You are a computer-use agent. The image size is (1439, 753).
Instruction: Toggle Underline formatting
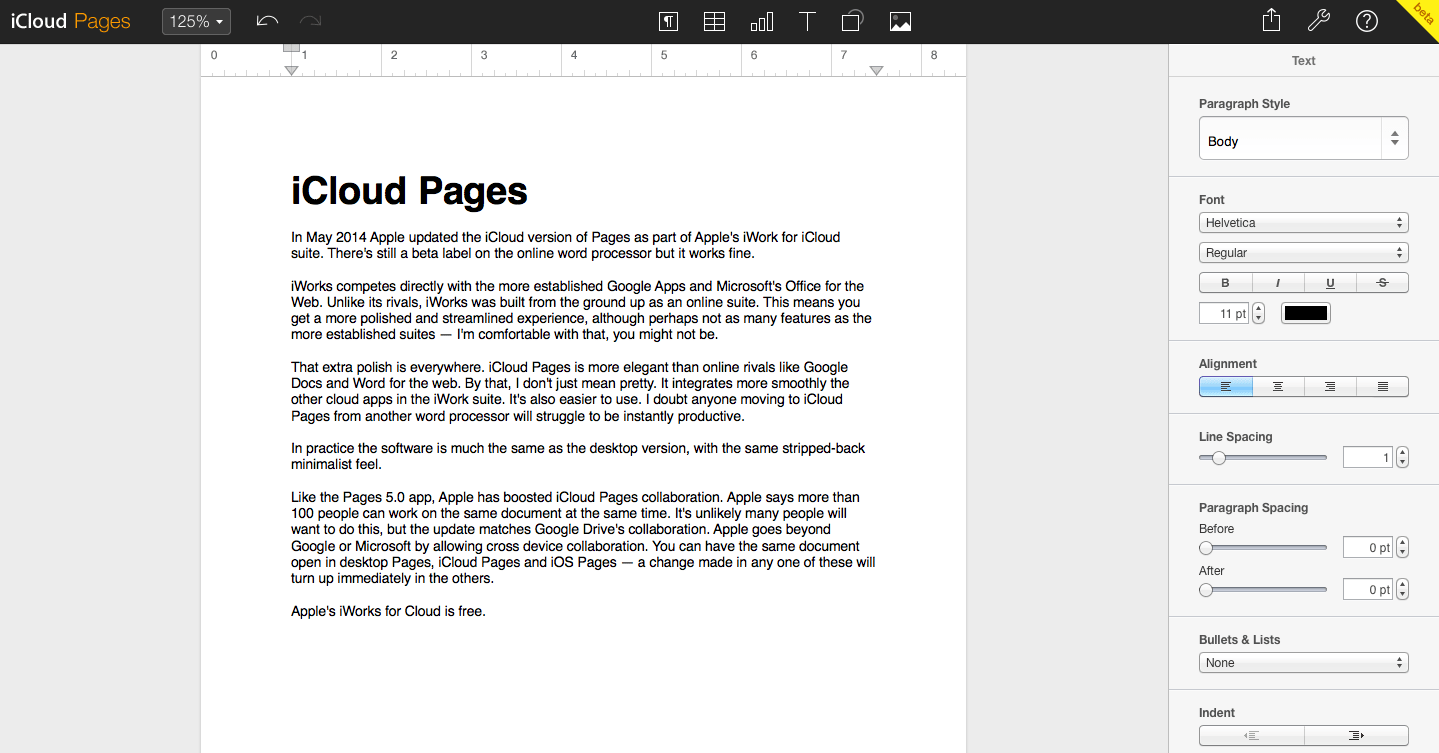(x=1330, y=283)
